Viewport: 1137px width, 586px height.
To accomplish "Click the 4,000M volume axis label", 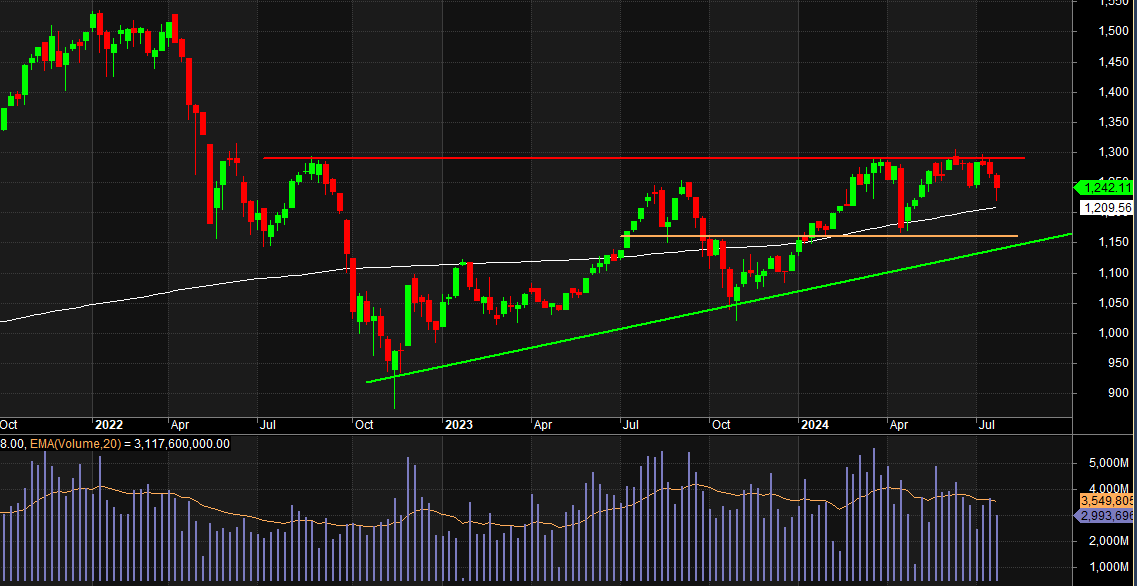I will pyautogui.click(x=1109, y=489).
